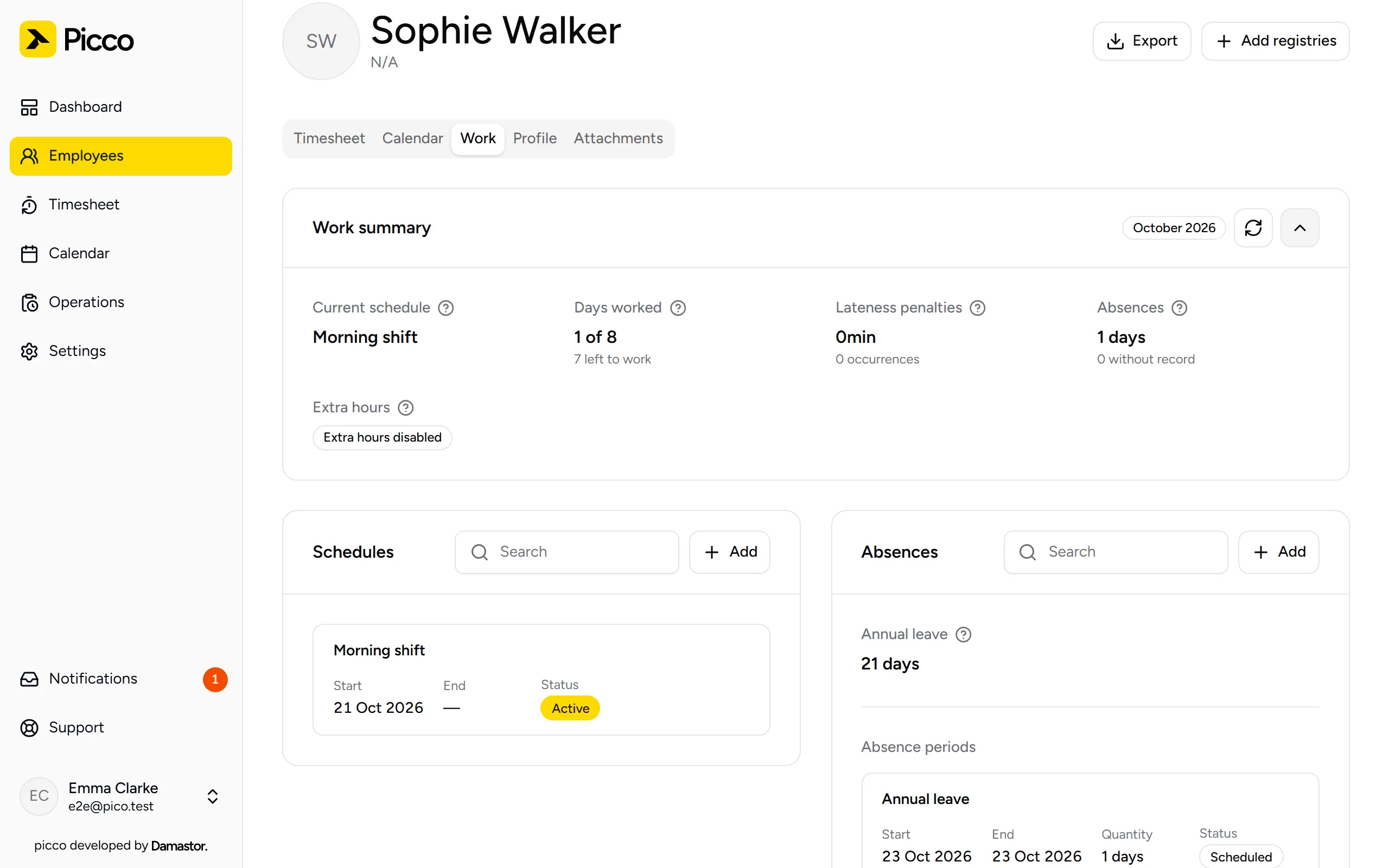This screenshot has height=868, width=1389.
Task: Open the Support page
Action: (120, 727)
